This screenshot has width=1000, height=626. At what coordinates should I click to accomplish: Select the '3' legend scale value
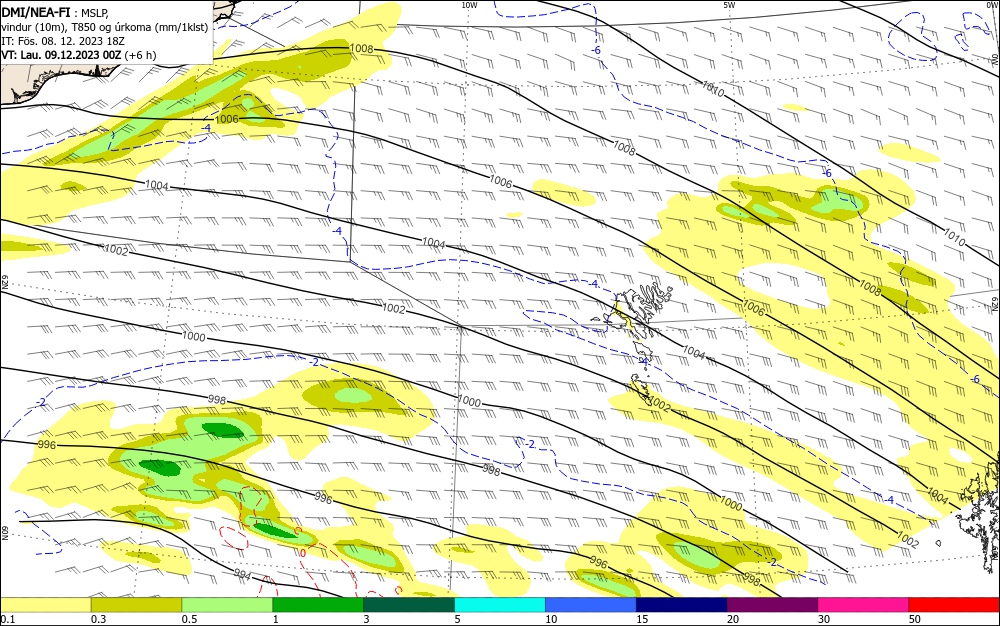tap(367, 619)
